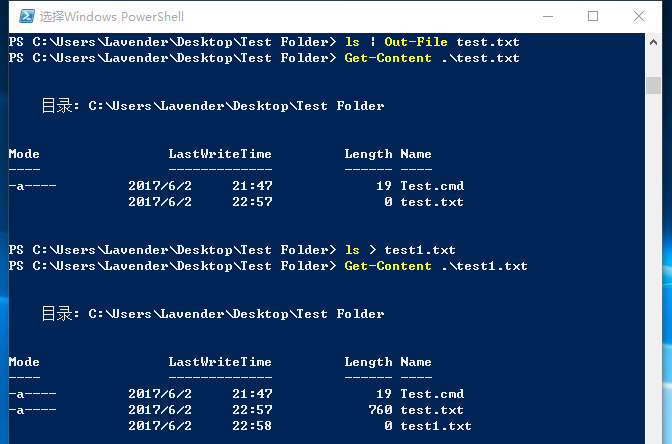Click the upper 目录 directory path line
This screenshot has width=672, height=444.
click(x=212, y=106)
